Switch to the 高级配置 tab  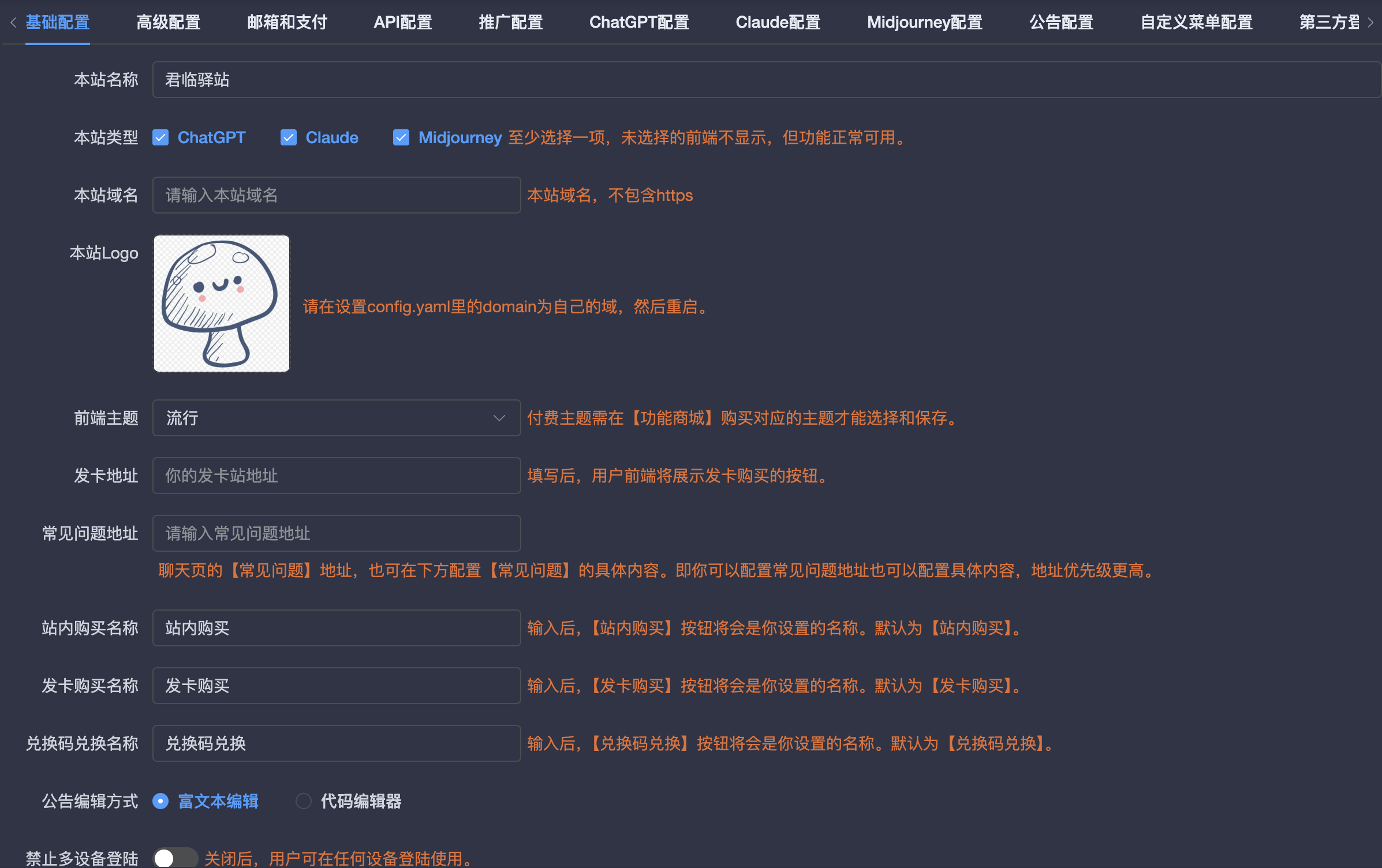tap(168, 23)
